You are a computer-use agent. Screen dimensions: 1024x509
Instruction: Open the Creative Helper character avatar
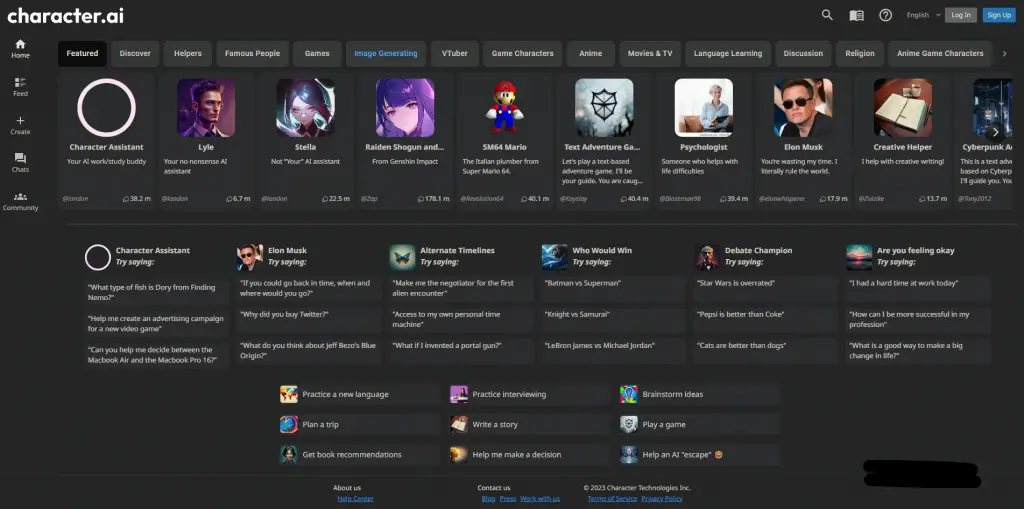(x=903, y=108)
